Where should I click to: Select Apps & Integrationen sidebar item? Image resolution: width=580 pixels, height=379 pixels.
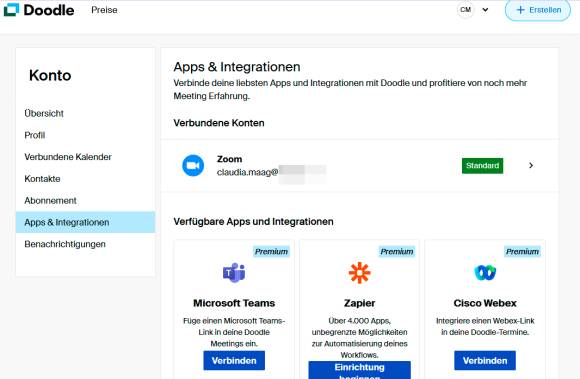click(85, 222)
